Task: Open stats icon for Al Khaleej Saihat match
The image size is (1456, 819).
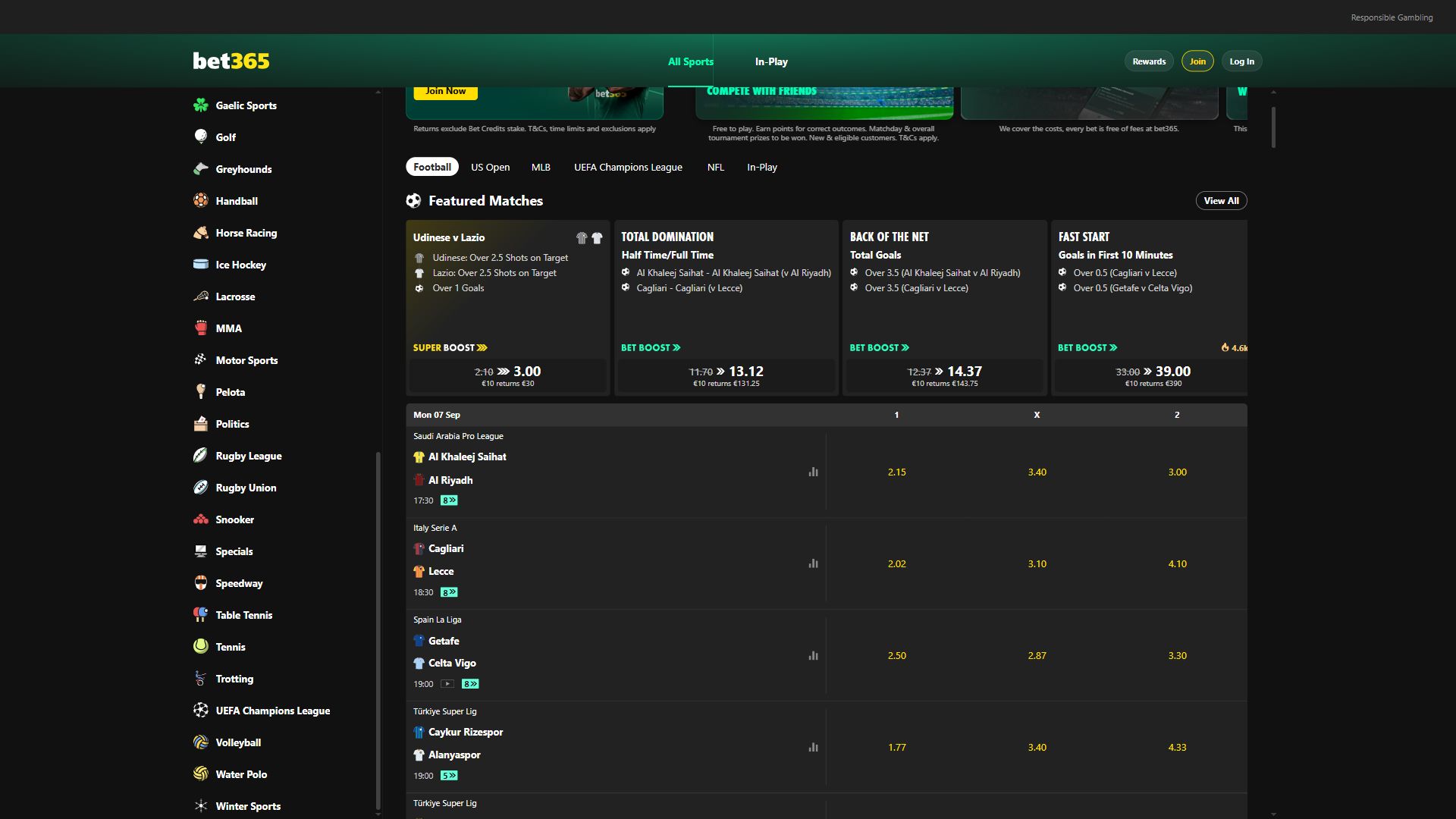Action: pyautogui.click(x=813, y=472)
